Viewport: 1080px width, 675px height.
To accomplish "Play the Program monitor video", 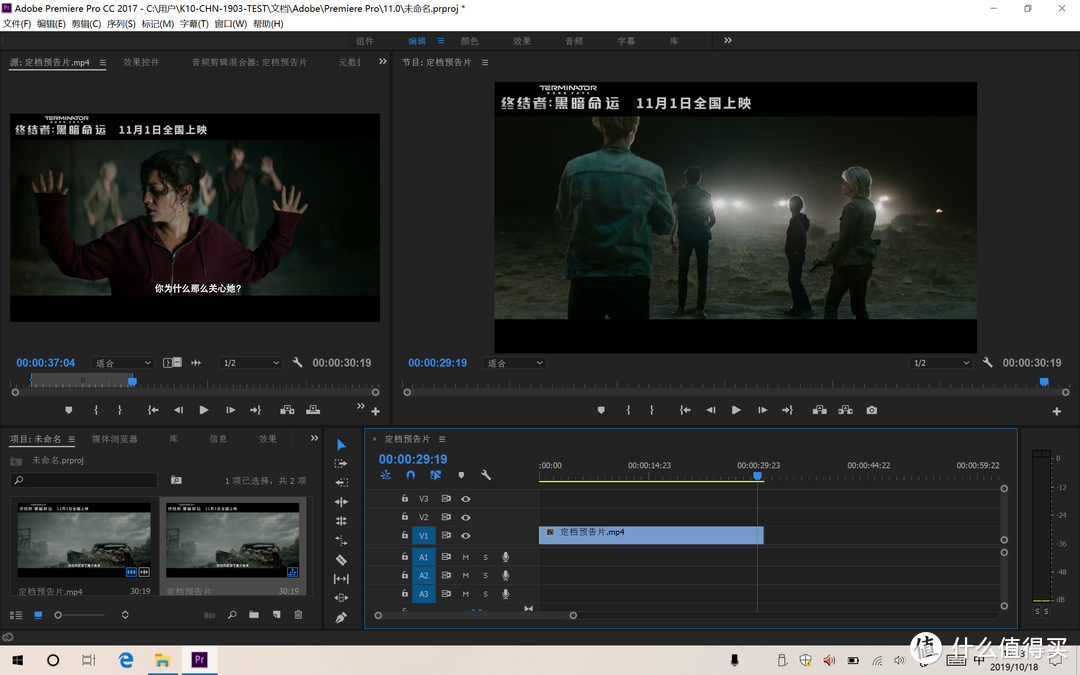I will click(x=736, y=410).
